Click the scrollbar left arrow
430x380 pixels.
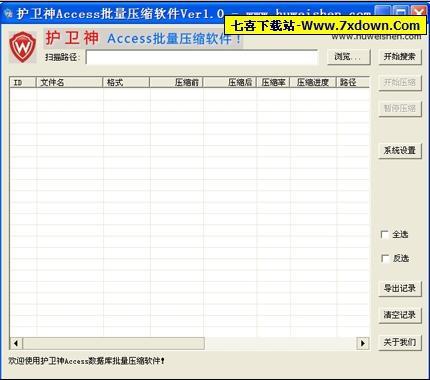(x=16, y=343)
